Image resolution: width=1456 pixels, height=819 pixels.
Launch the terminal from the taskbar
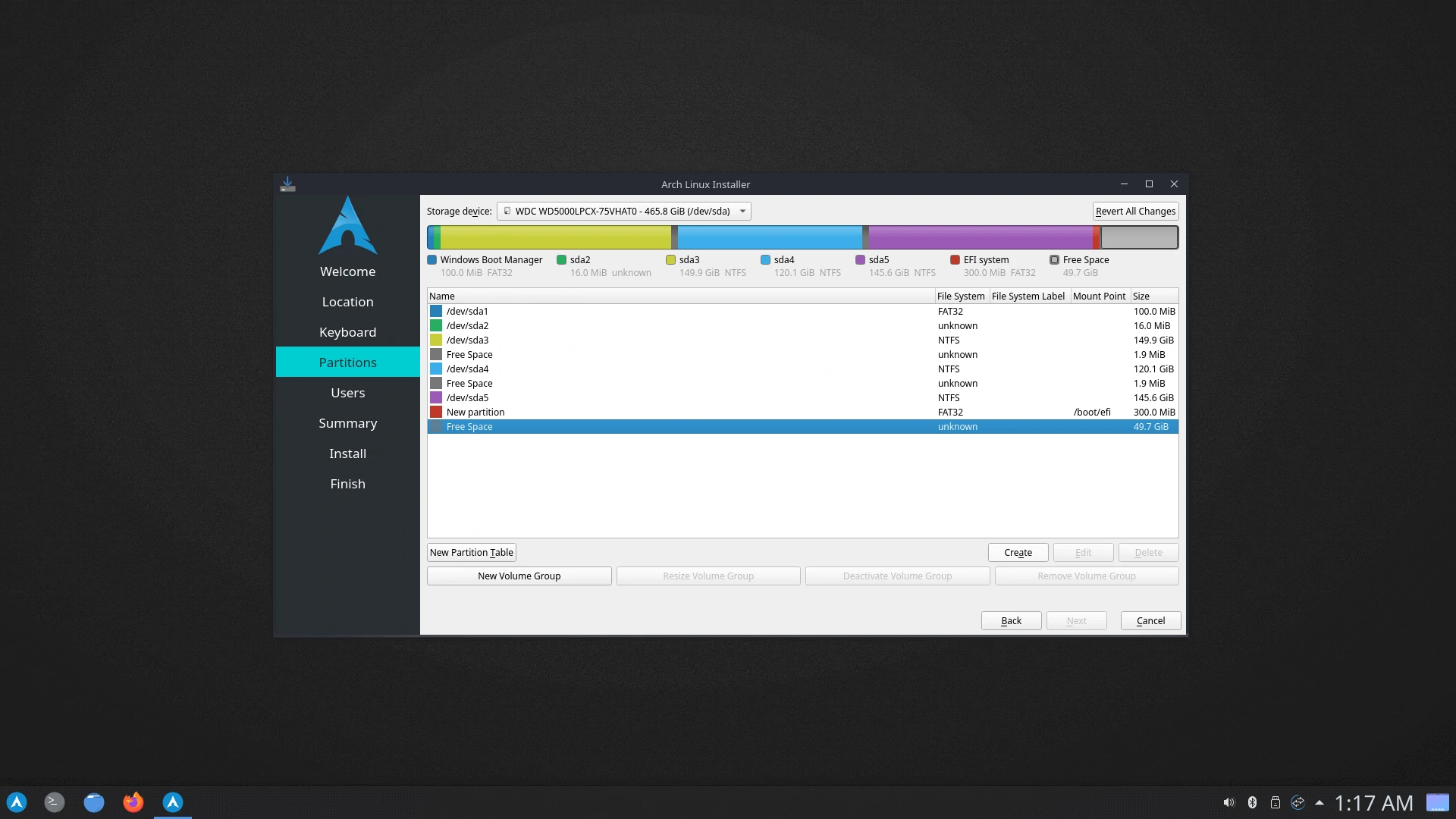55,802
